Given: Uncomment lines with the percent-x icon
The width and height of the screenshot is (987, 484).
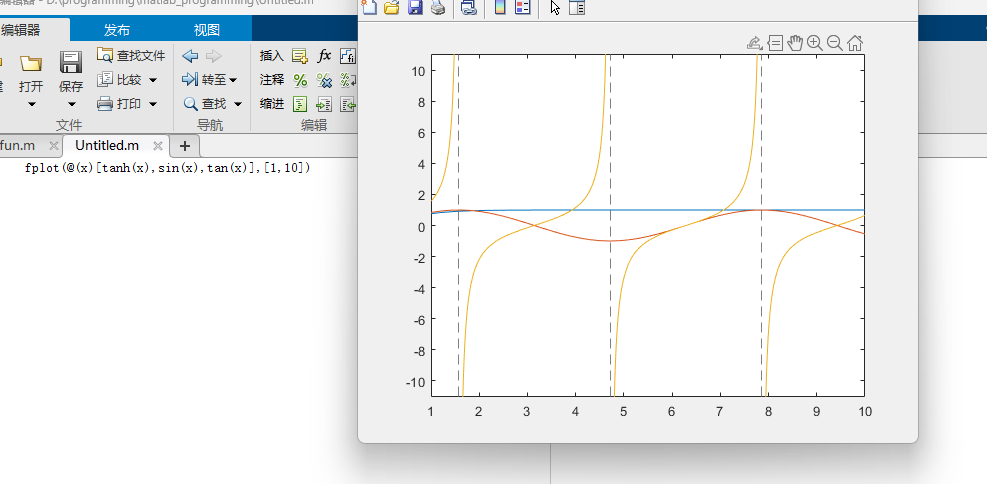Looking at the screenshot, I should (324, 80).
